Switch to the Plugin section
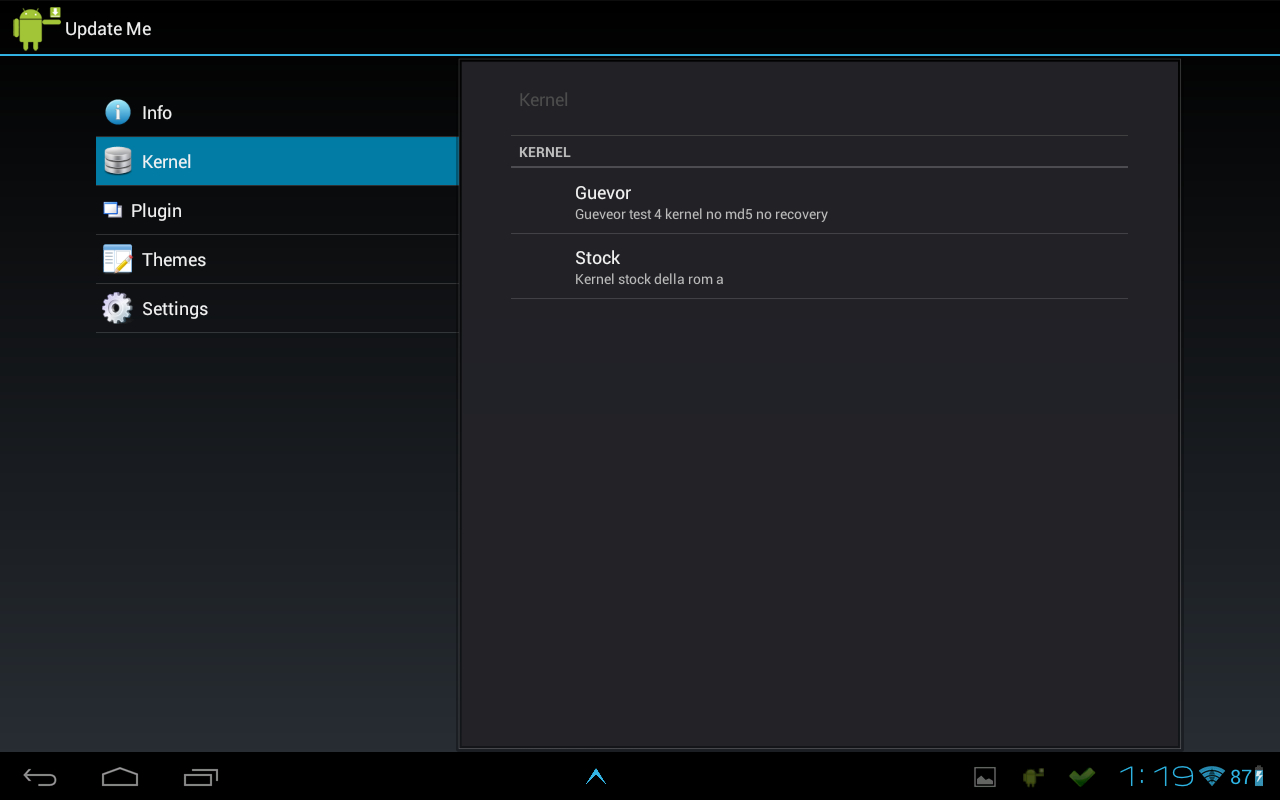 click(277, 210)
